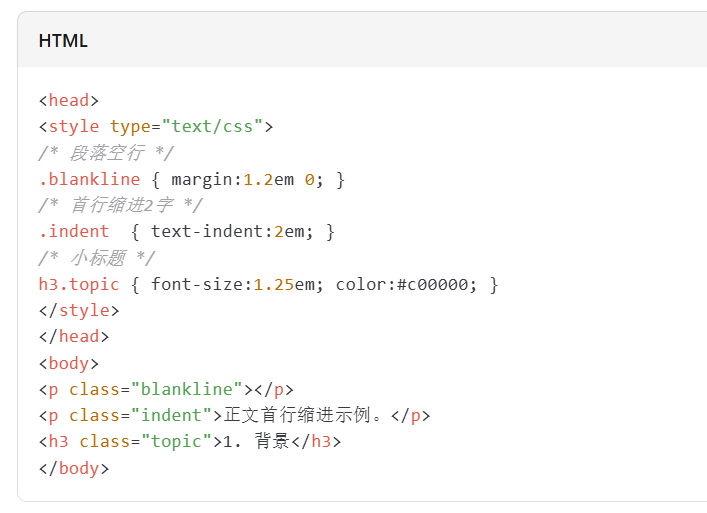Click the closing body tag
This screenshot has width=707, height=513.
point(74,467)
